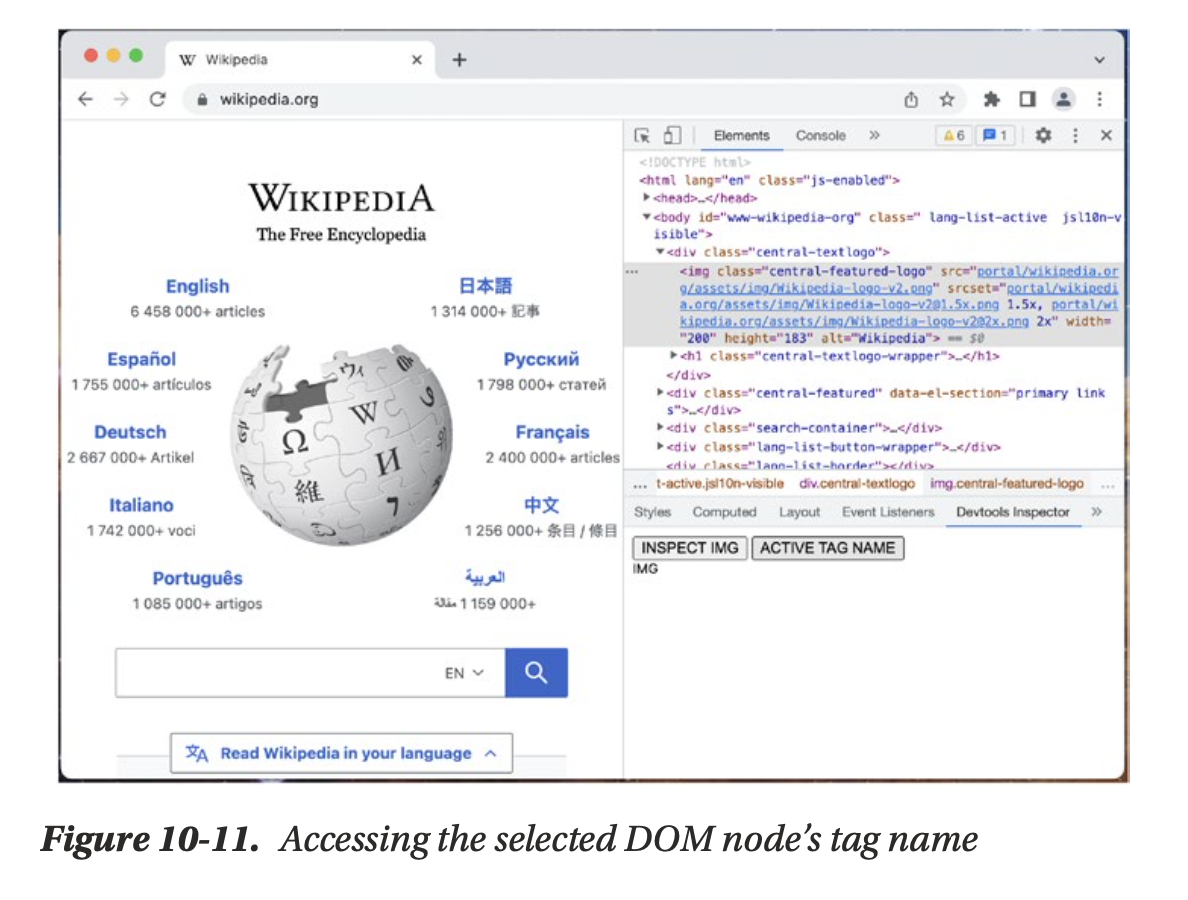The image size is (1188, 900).
Task: Toggle device toolbar in DevTools
Action: (x=672, y=136)
